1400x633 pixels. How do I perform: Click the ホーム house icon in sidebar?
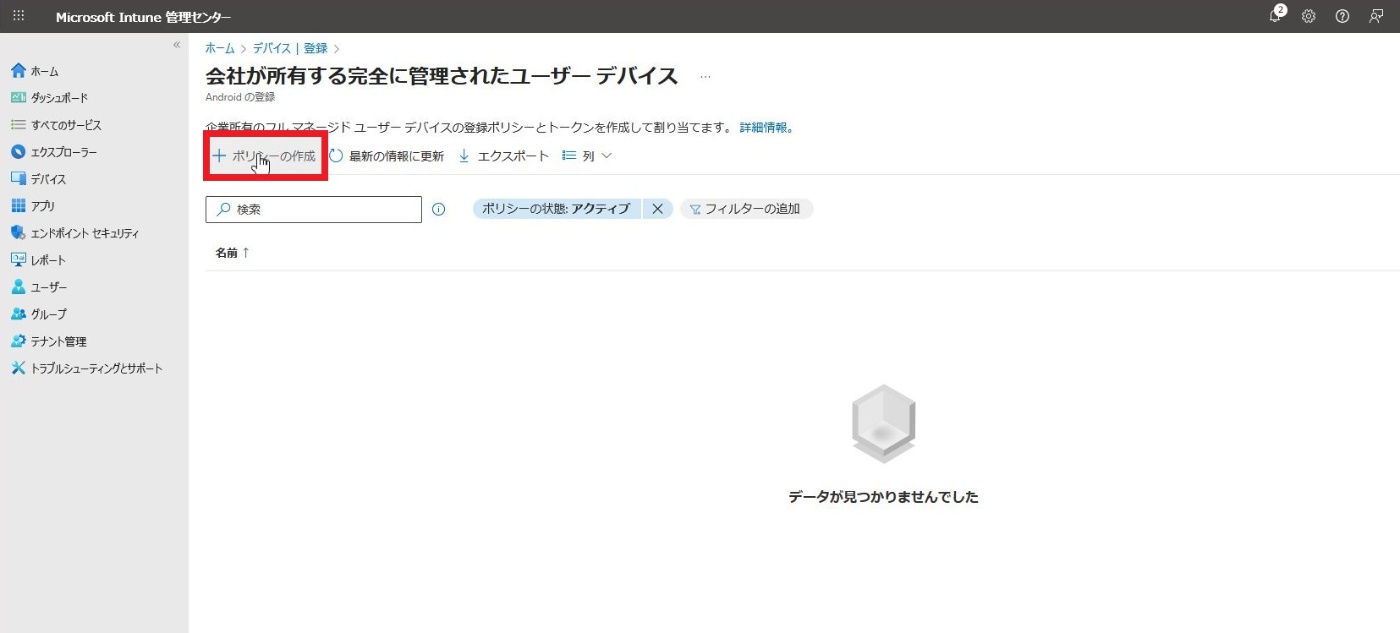(x=18, y=71)
